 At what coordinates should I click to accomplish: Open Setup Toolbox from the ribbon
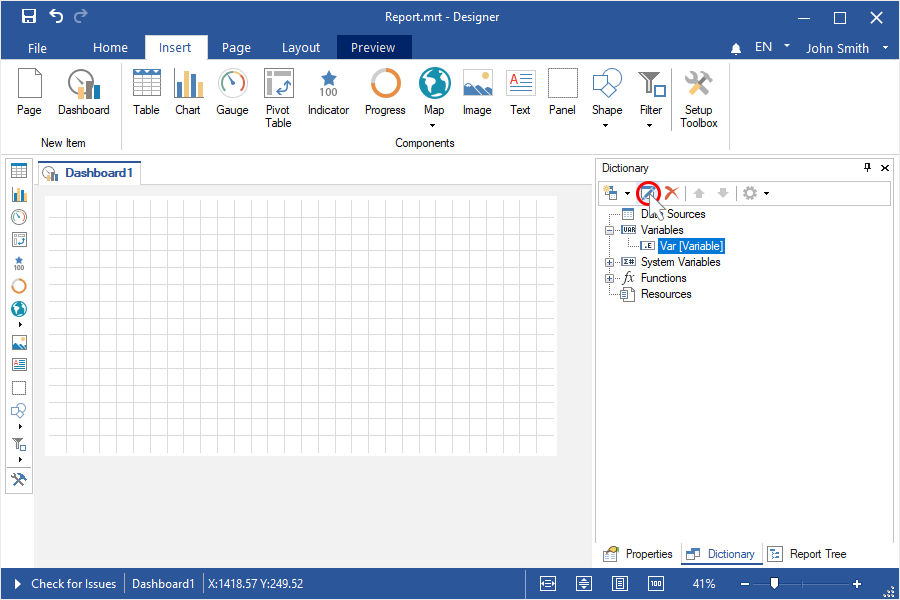tap(699, 98)
